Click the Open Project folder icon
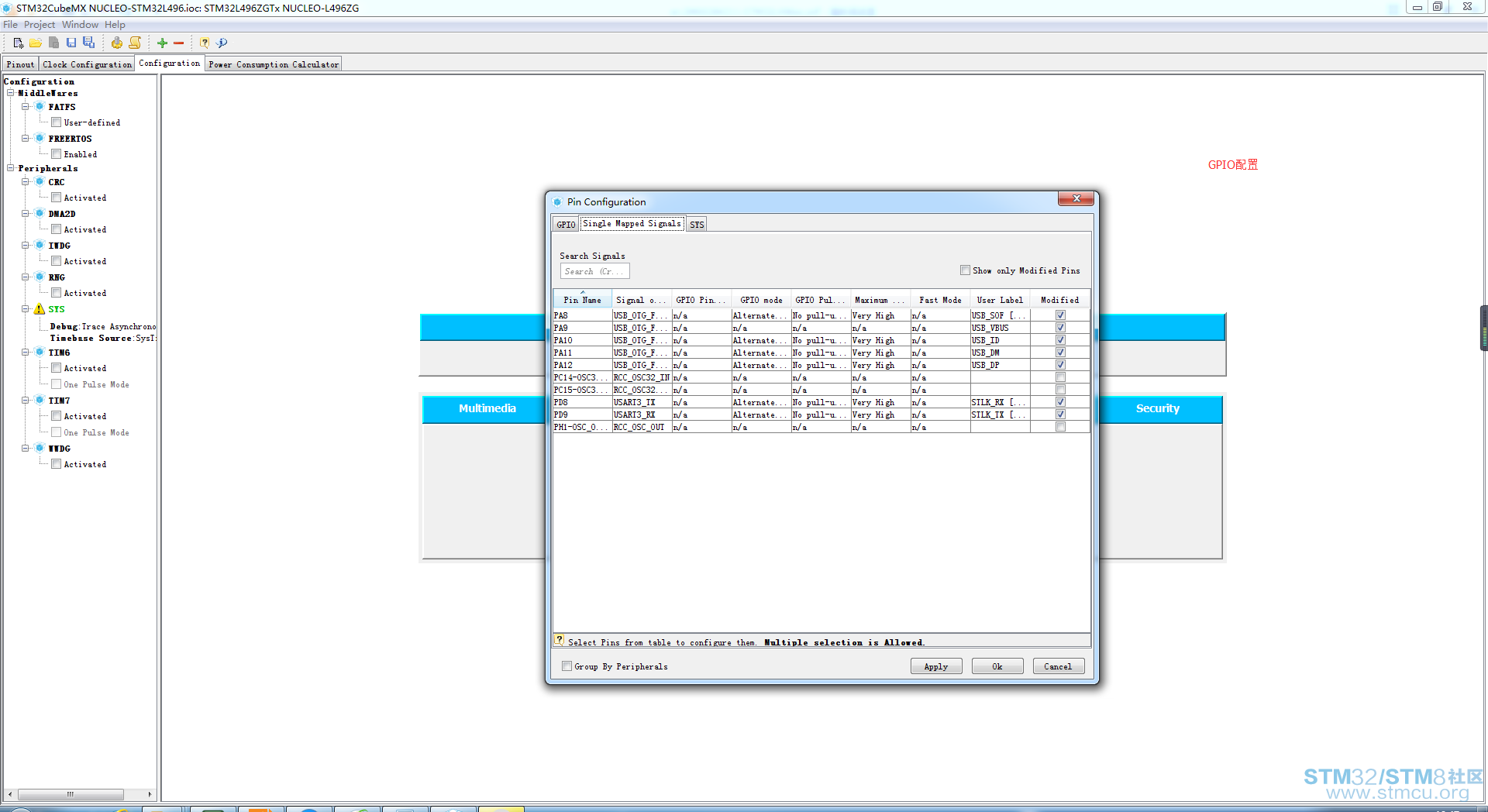Screen dimensions: 1488x812 tap(36, 43)
